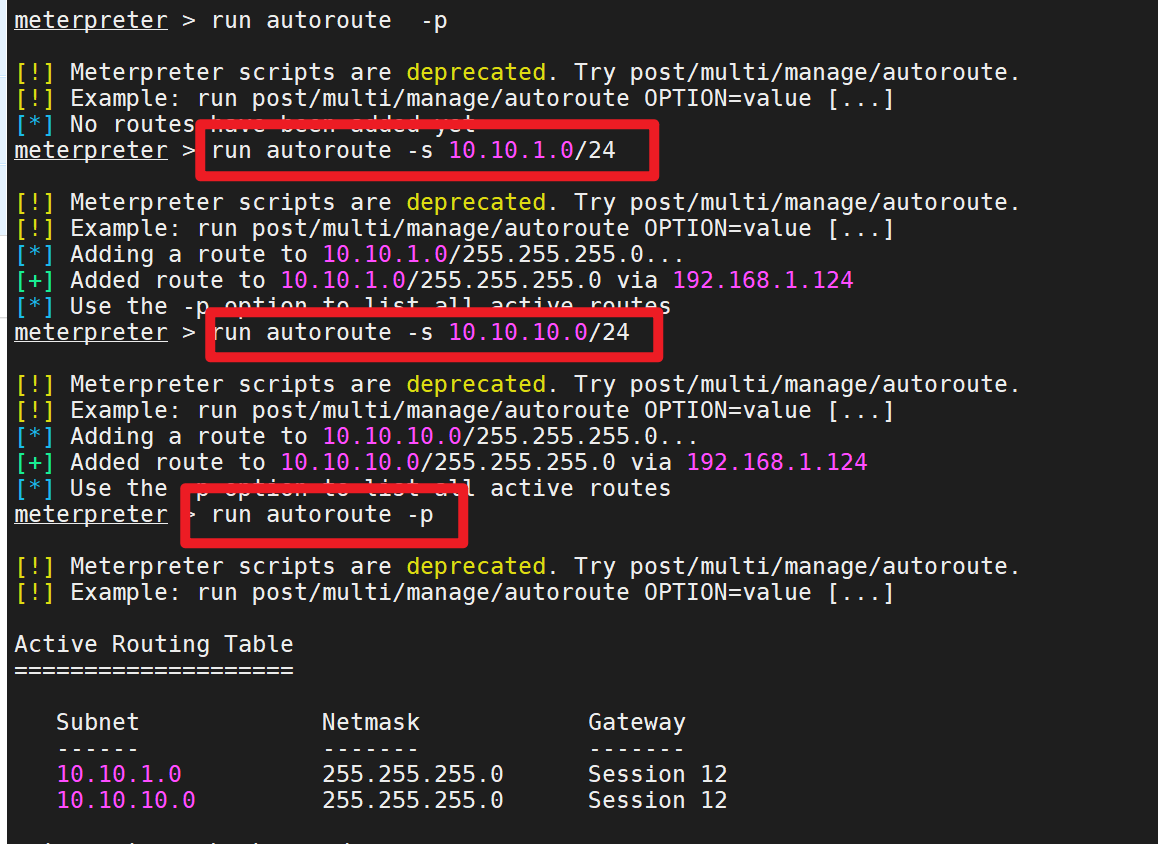Click netmask '255.255.255.0' in the 10.10.10.0 row
Image resolution: width=1158 pixels, height=844 pixels.
pos(413,800)
